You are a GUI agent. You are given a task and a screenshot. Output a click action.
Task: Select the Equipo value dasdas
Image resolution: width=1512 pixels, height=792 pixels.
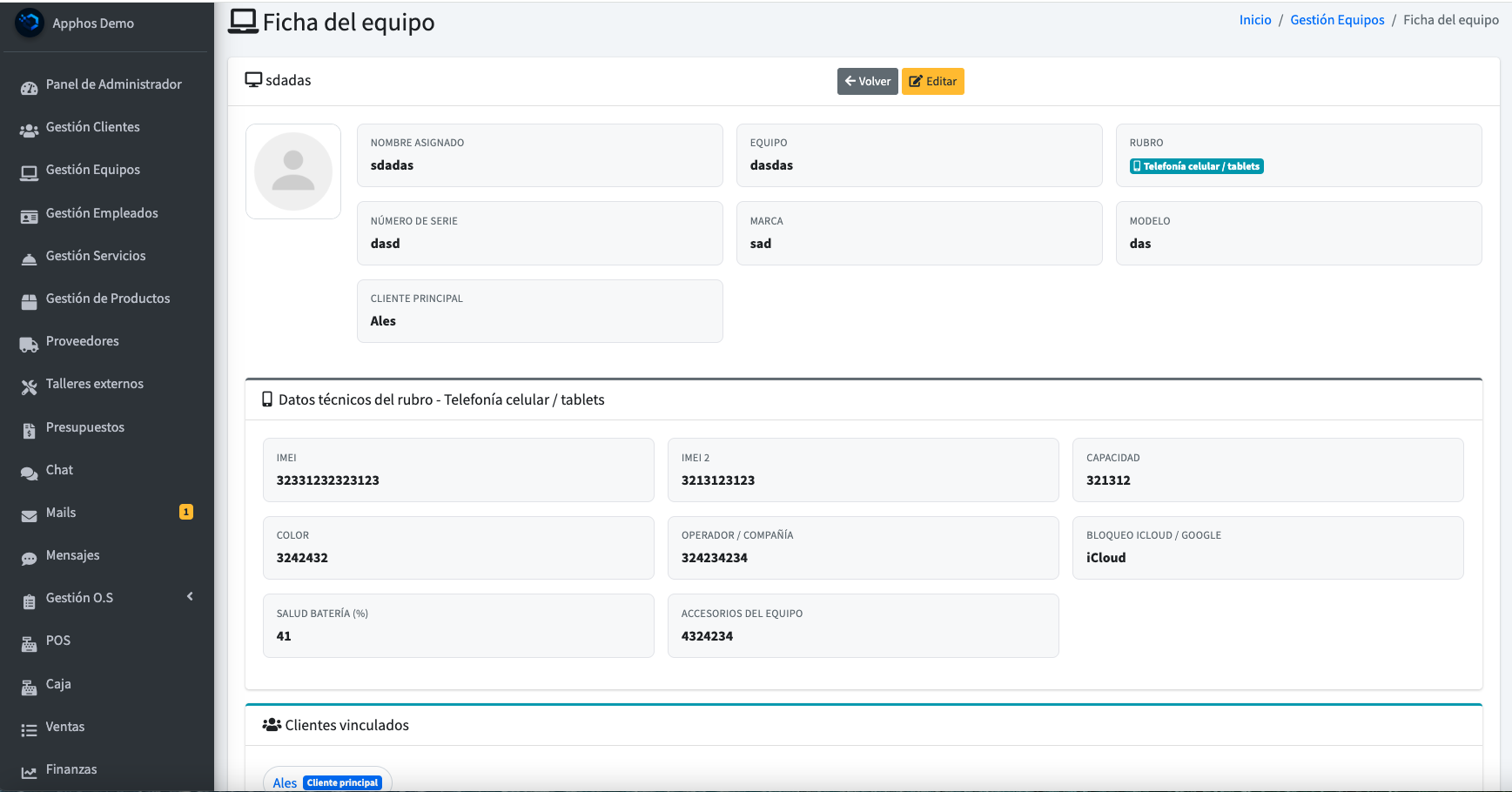coord(771,165)
